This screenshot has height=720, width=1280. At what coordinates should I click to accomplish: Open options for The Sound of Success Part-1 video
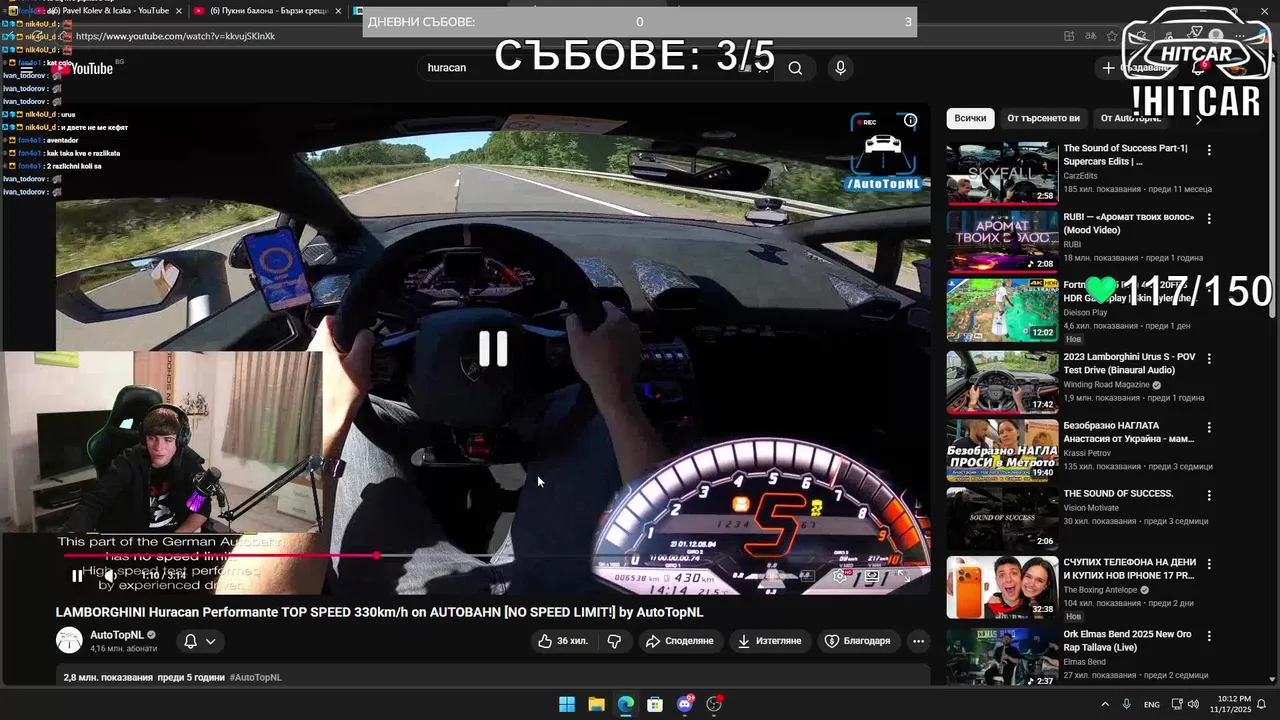(1209, 150)
